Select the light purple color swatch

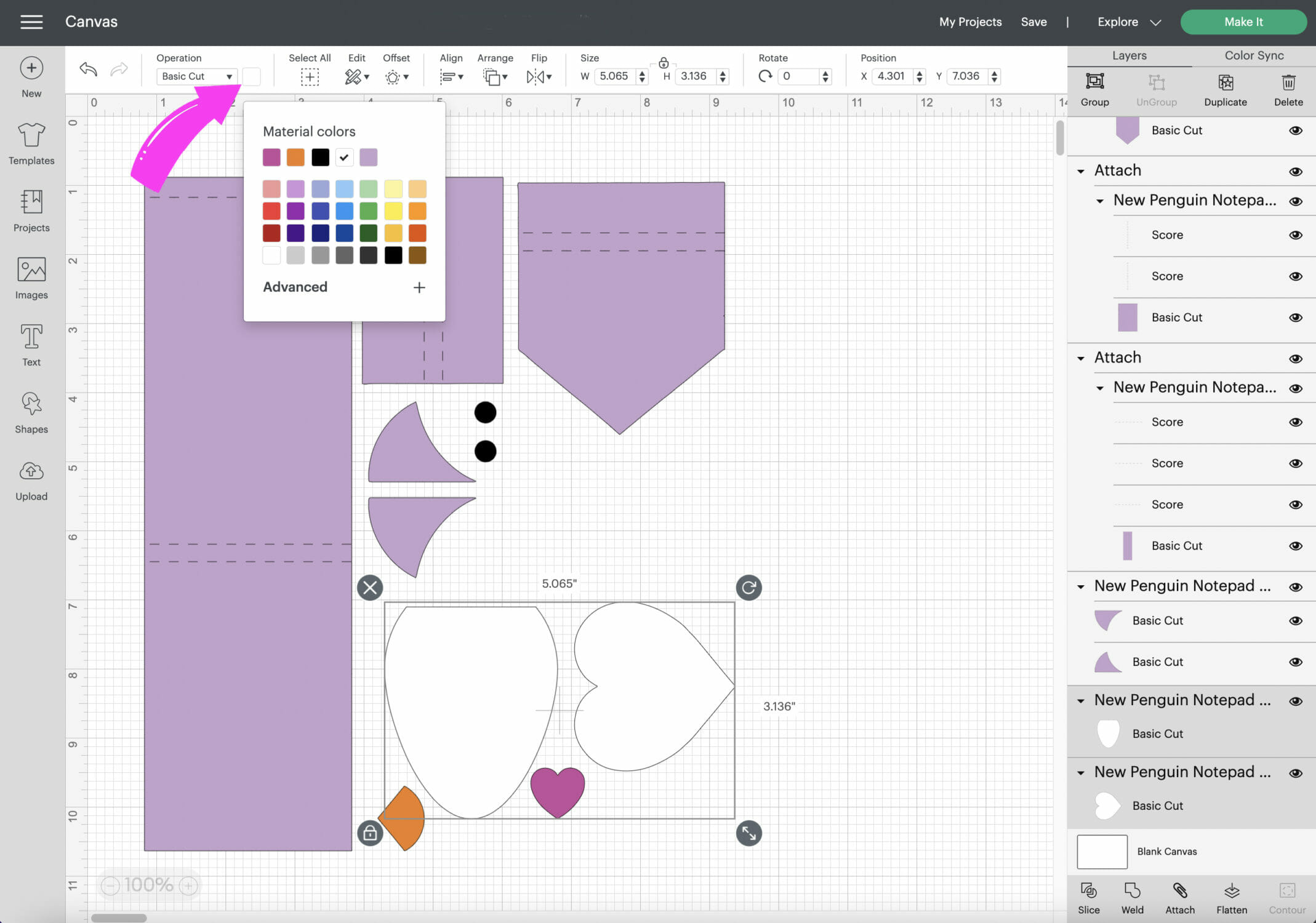[x=368, y=157]
